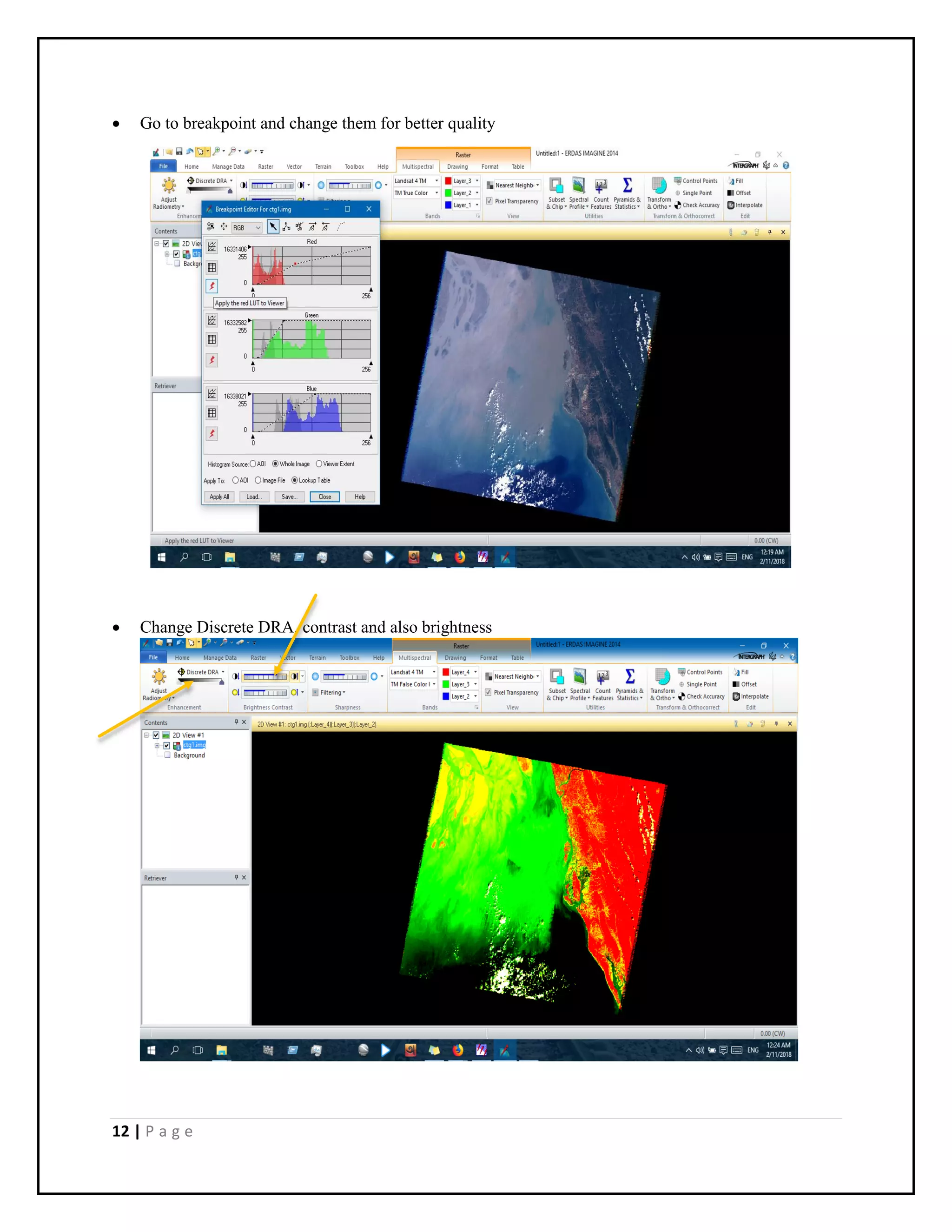Open the Drawing tab in the bottom ERDAS window
The image size is (952, 1232).
(455, 658)
